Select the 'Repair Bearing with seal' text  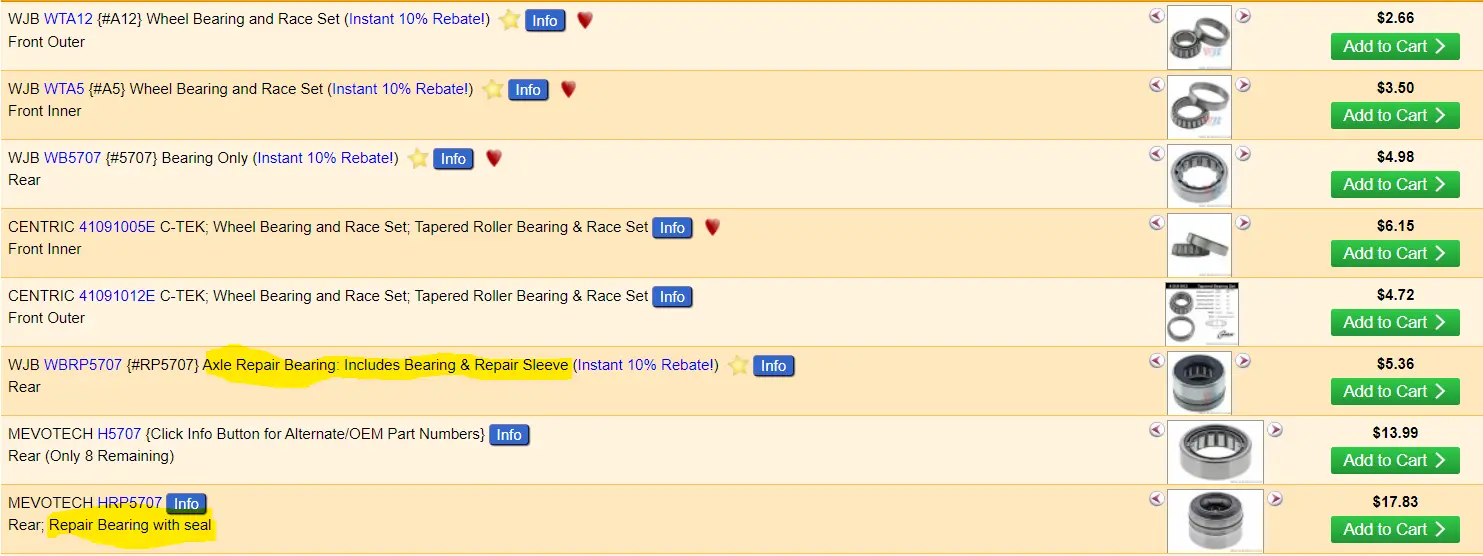point(130,525)
